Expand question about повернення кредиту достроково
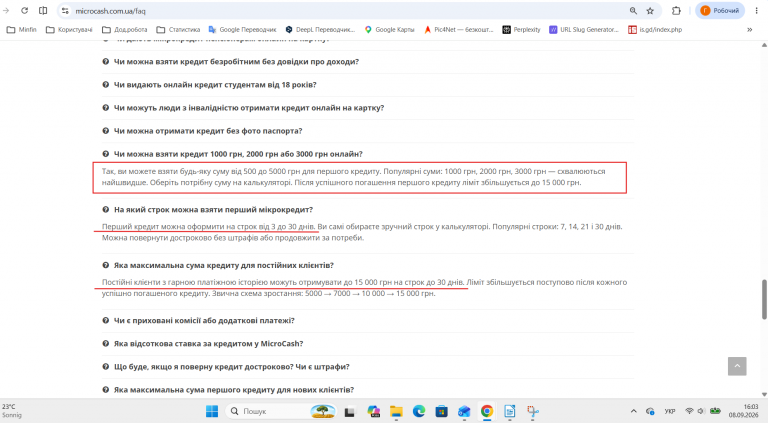The width and height of the screenshot is (768, 423). pos(231,367)
